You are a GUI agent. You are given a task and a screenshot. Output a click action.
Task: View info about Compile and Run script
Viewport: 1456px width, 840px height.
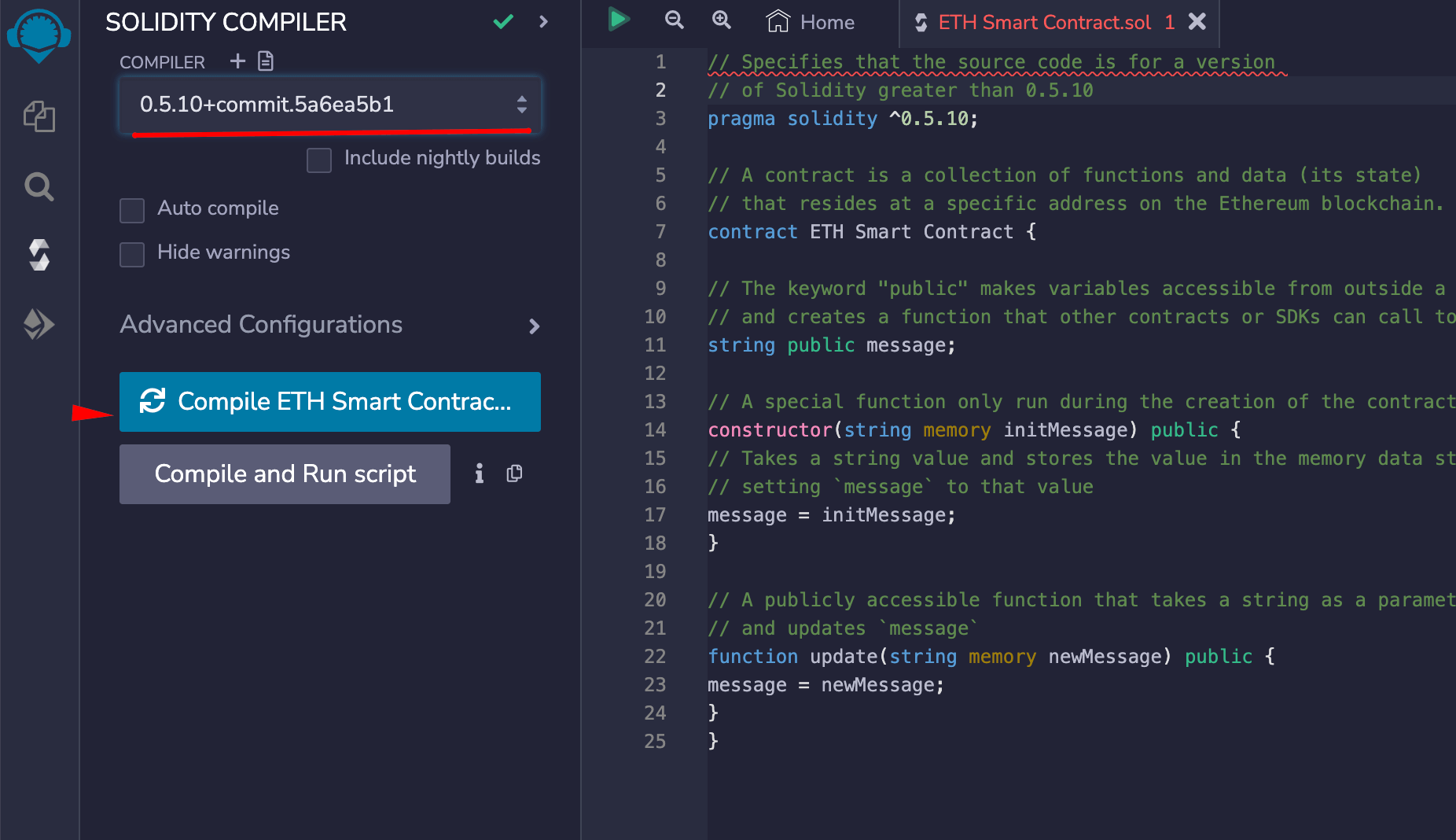tap(479, 473)
